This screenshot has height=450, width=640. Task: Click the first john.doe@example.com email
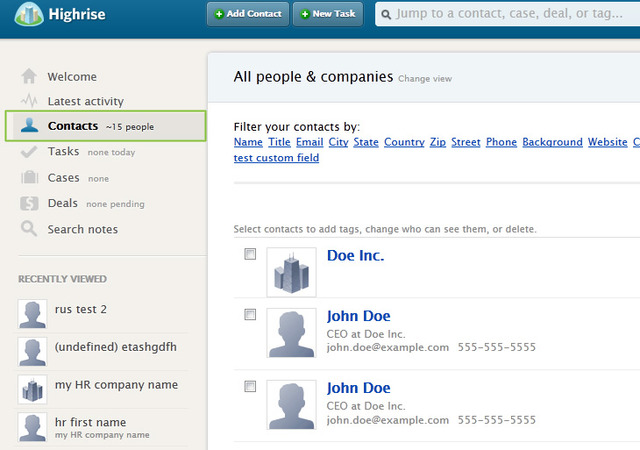coord(387,348)
